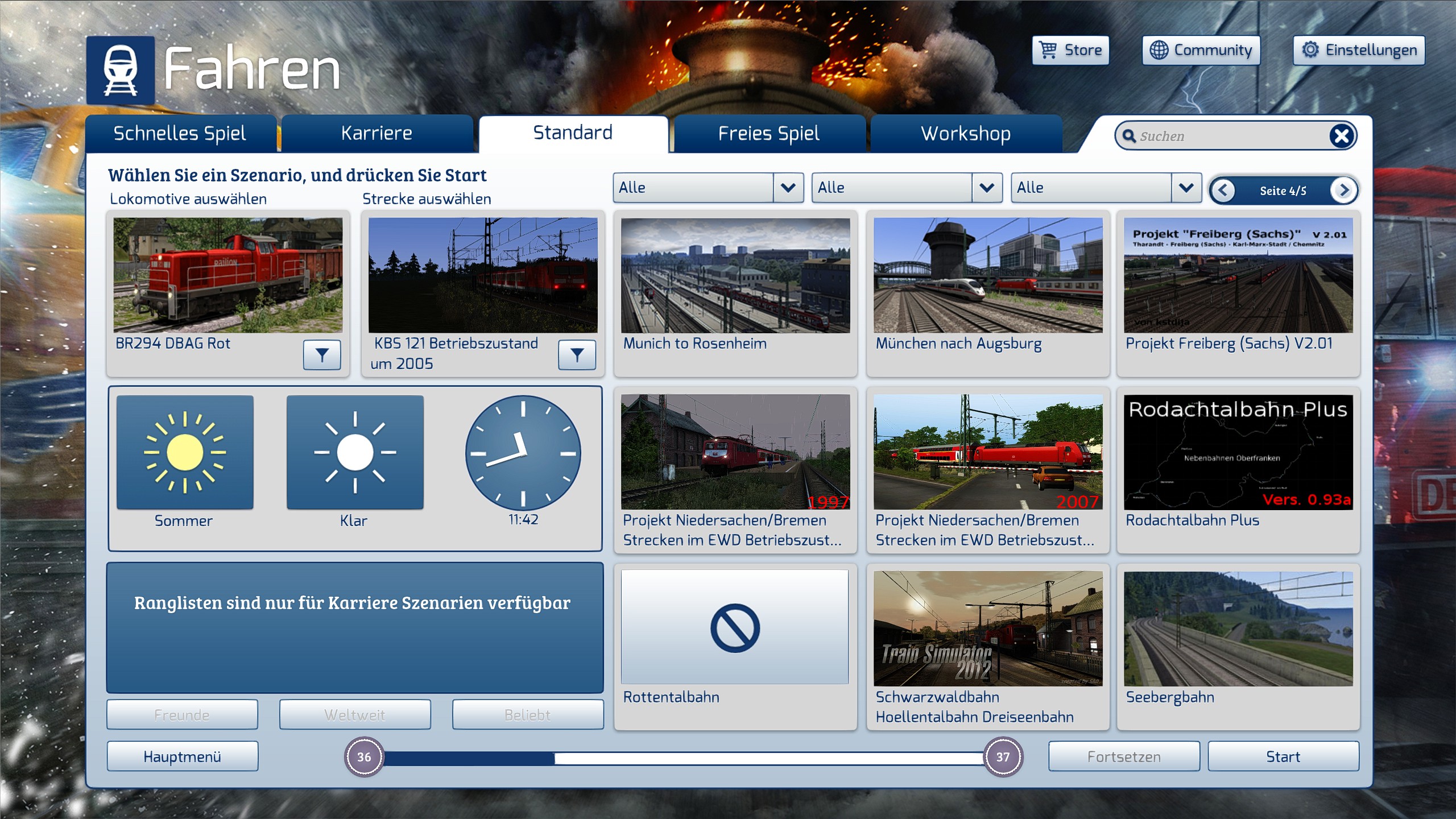The image size is (1456, 819).
Task: Select the Seebergbahn route thumbnail
Action: coord(1238,628)
